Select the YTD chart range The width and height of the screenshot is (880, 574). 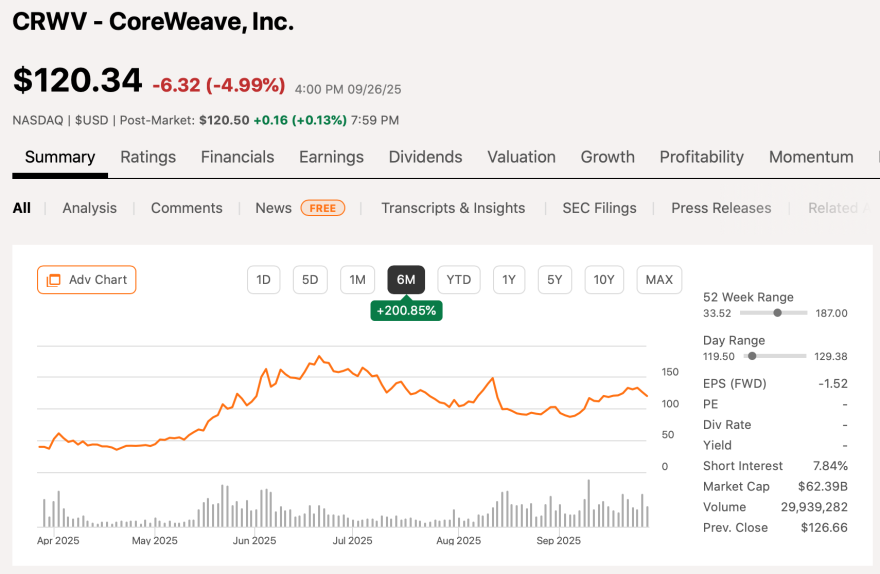459,280
